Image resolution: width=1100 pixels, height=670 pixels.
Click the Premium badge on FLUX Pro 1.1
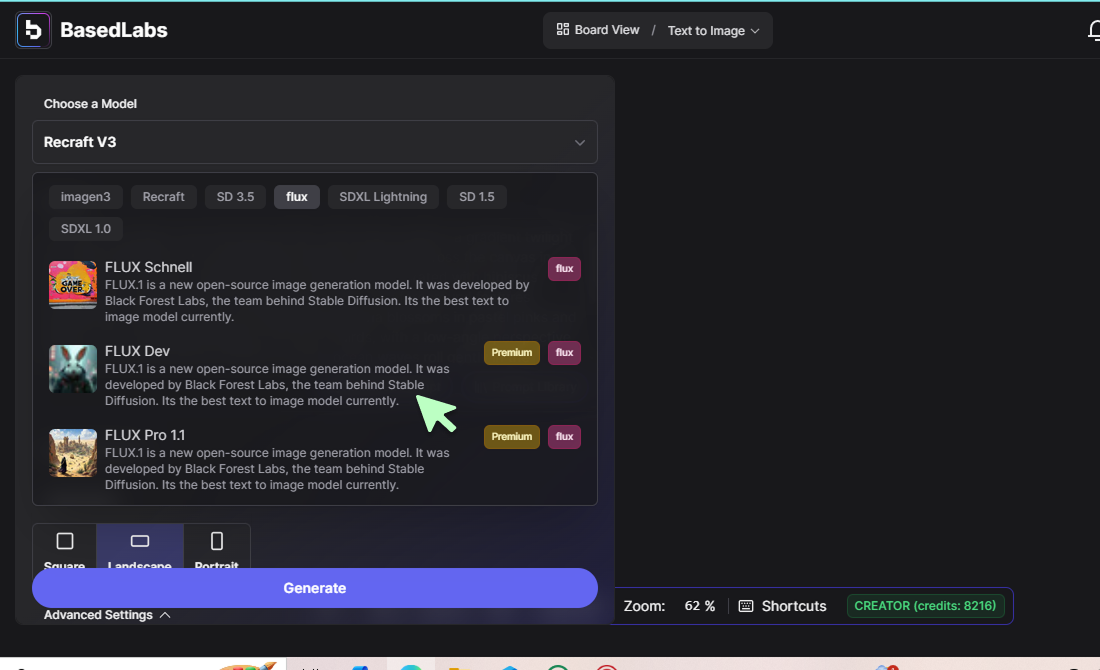coord(511,437)
